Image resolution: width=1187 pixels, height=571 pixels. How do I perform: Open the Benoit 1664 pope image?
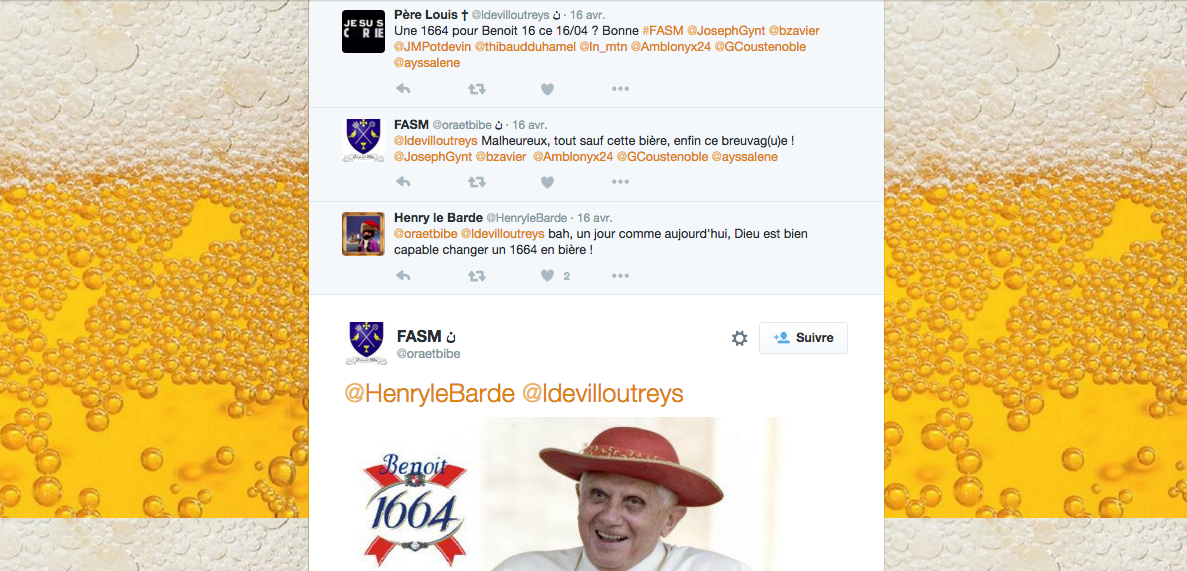562,494
